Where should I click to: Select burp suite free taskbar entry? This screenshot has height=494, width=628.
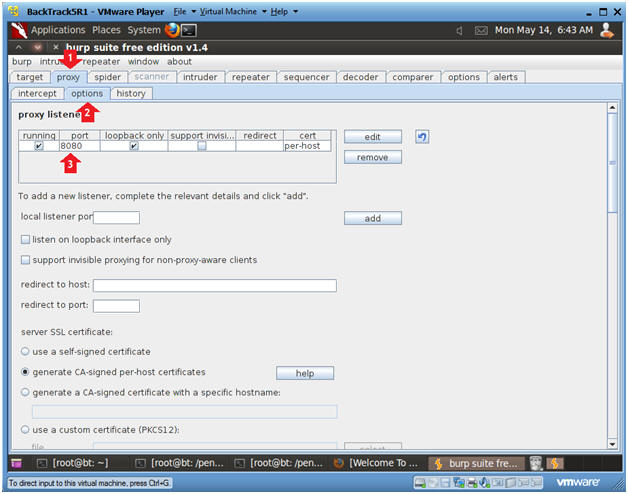pos(477,463)
